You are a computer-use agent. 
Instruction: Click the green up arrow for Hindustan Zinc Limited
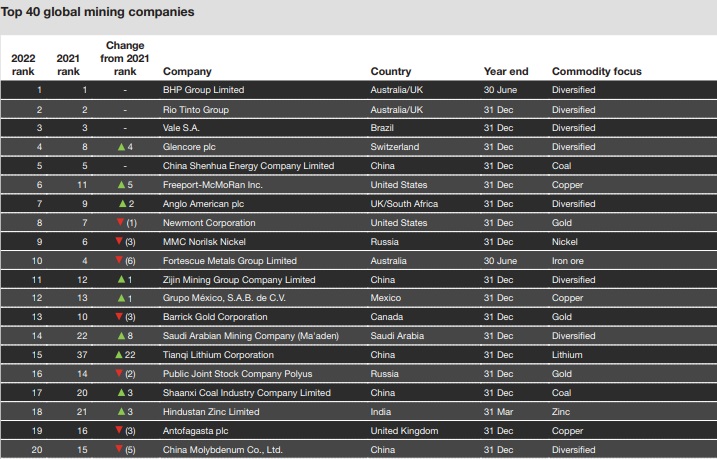click(x=121, y=412)
